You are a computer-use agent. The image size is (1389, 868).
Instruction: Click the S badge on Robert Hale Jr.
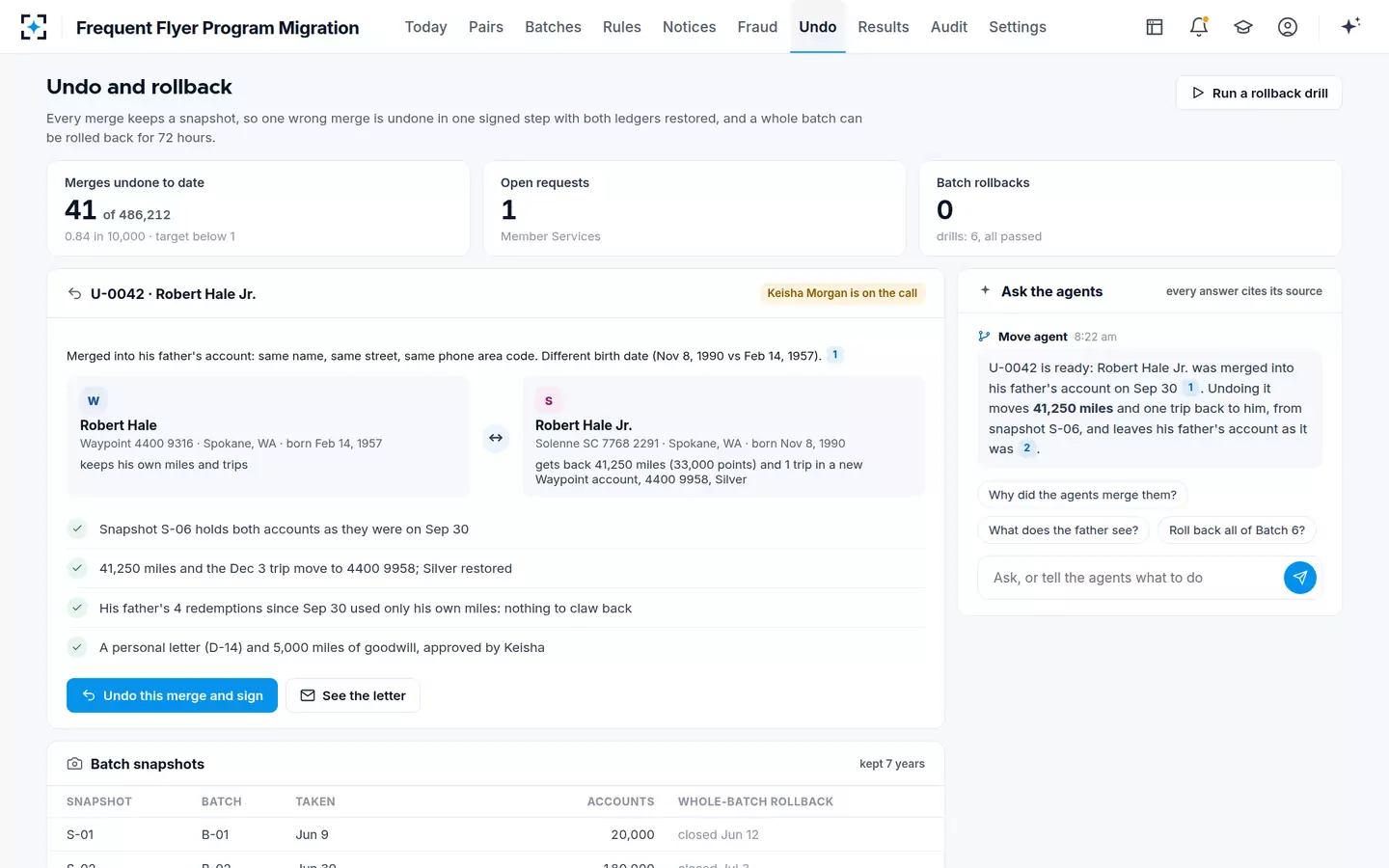(549, 401)
